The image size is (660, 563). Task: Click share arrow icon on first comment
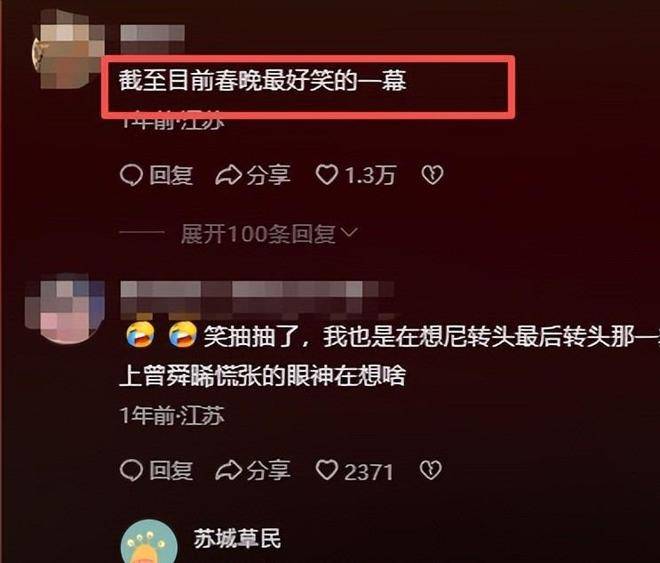pyautogui.click(x=228, y=175)
